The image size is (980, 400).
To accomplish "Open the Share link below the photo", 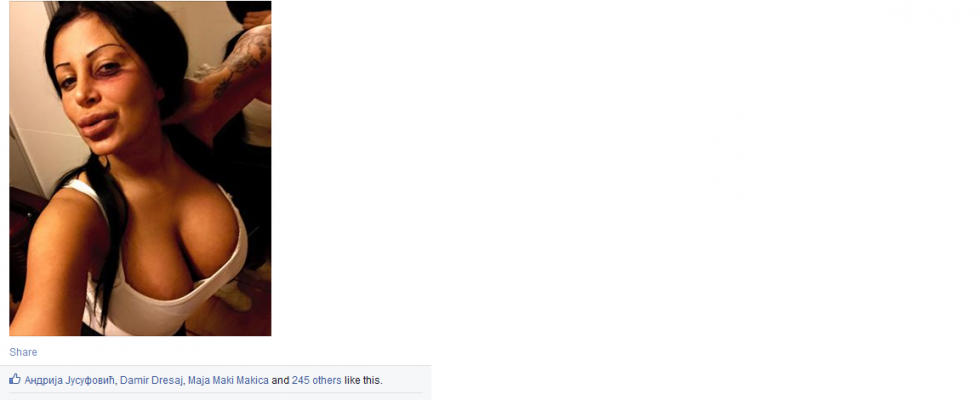I will [23, 352].
